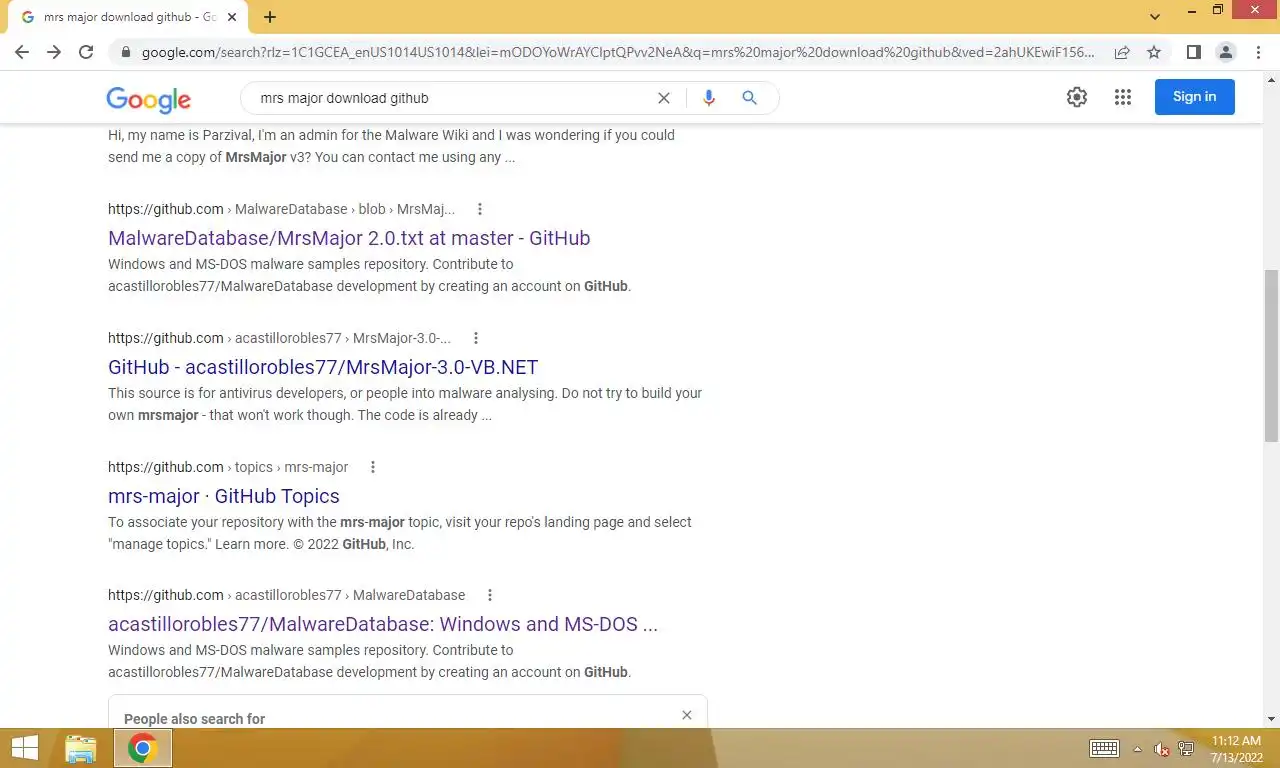Select Chrome in the taskbar
The width and height of the screenshot is (1280, 768).
pyautogui.click(x=143, y=748)
